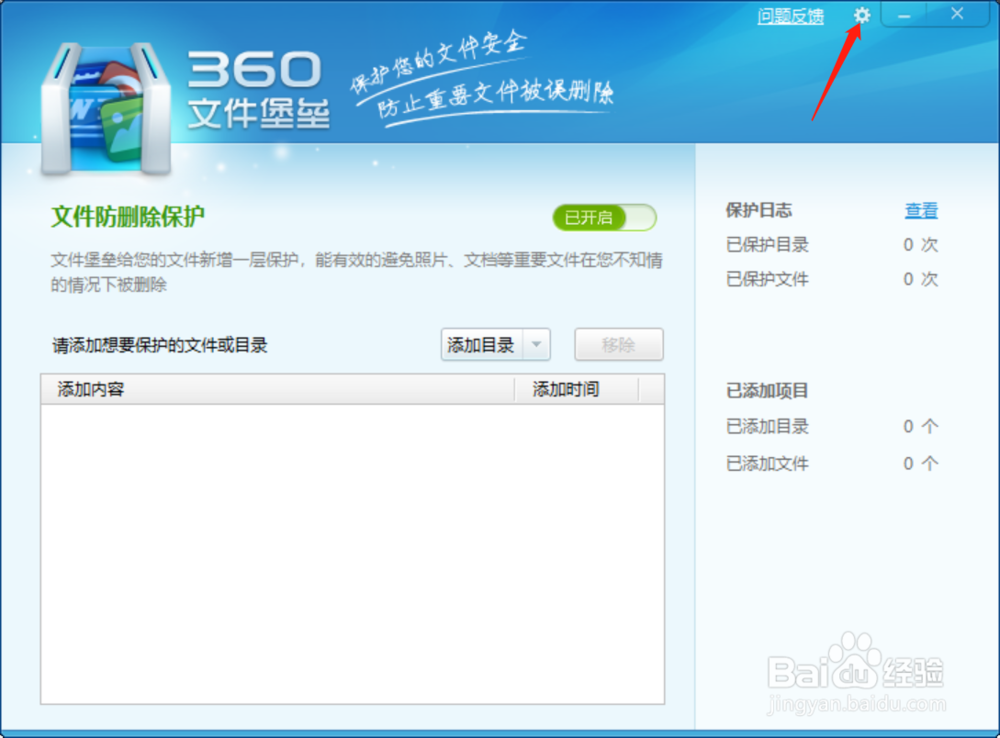Close the 360 文件堡垒 window
This screenshot has width=1000, height=738.
click(x=957, y=14)
